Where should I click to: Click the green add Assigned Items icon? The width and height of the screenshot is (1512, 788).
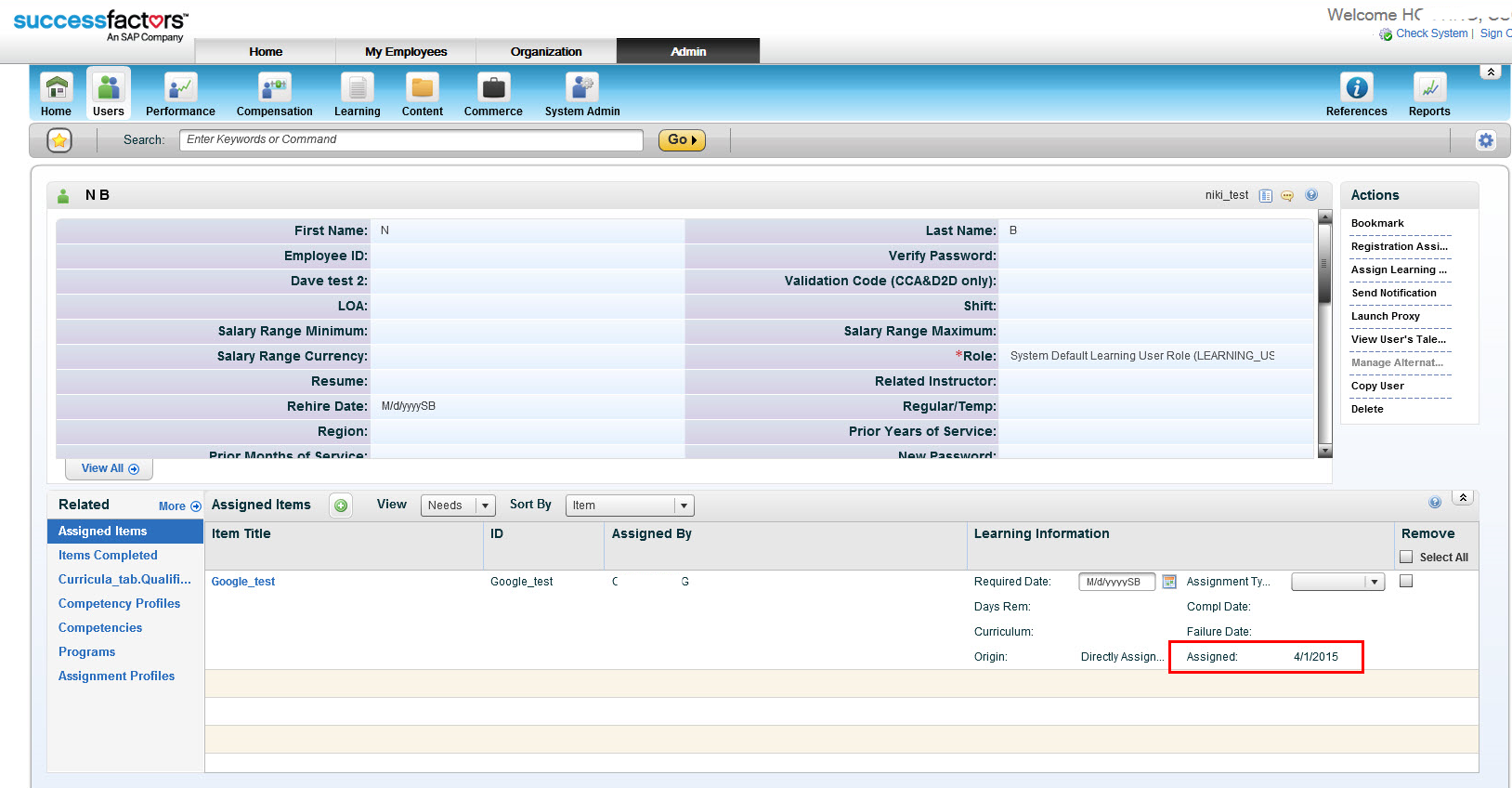click(x=341, y=506)
